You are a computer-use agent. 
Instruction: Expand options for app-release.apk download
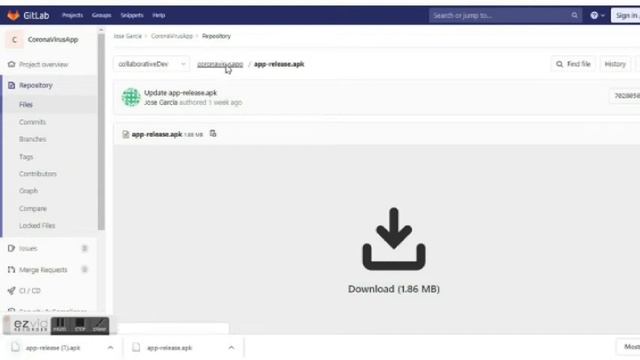point(231,348)
